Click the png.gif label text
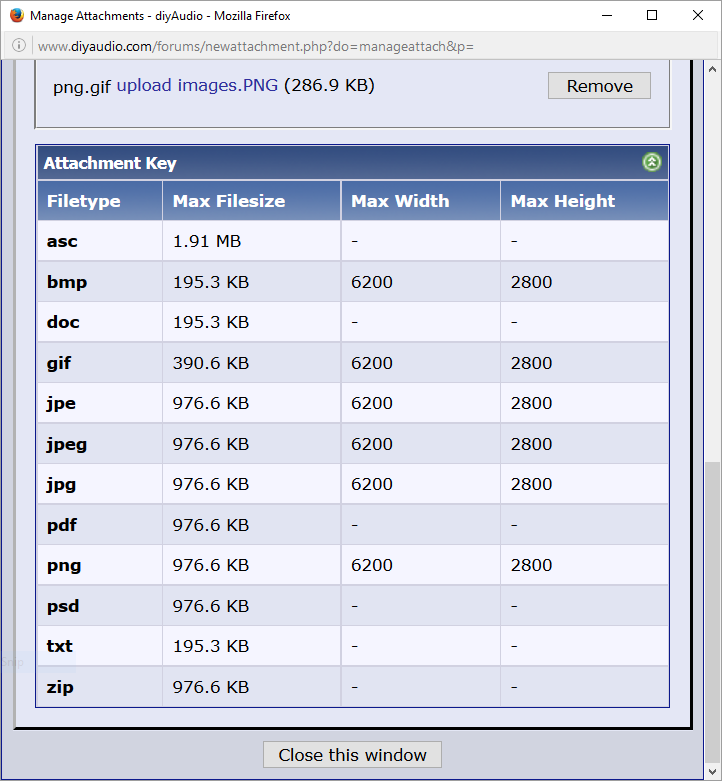Image resolution: width=722 pixels, height=781 pixels. [x=82, y=87]
